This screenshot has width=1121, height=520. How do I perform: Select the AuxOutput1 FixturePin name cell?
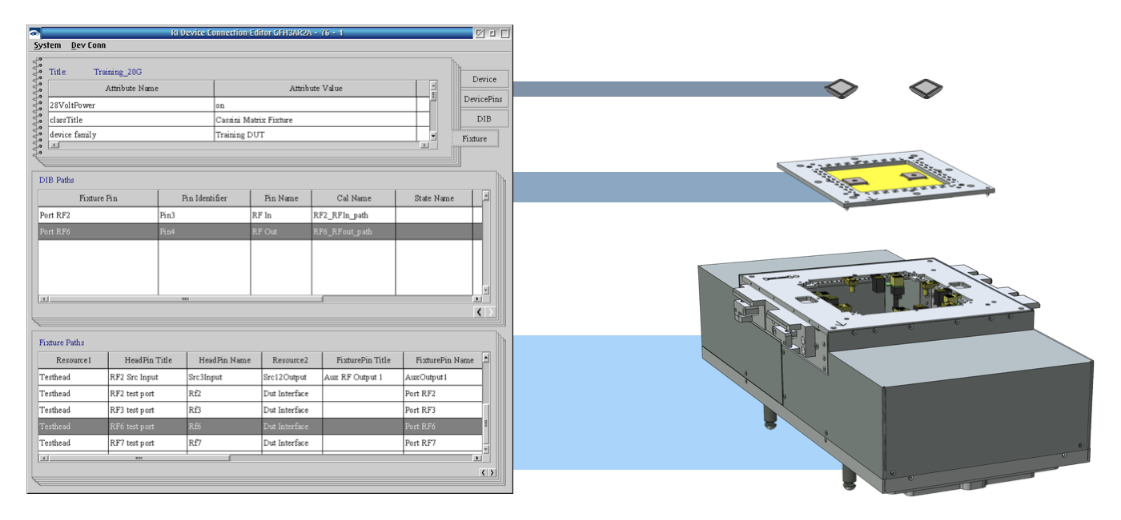(443, 377)
